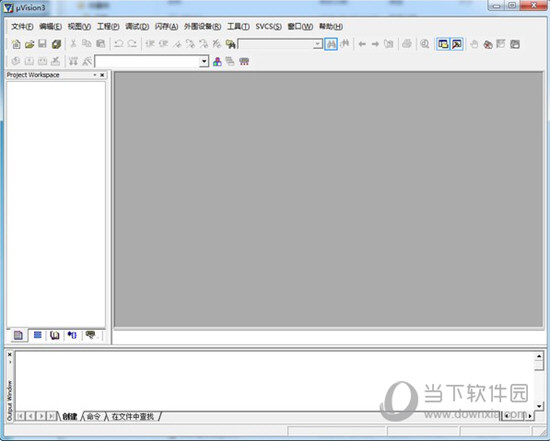Switch to the Files tab in Project Workspace
This screenshot has width=550, height=441.
point(18,335)
